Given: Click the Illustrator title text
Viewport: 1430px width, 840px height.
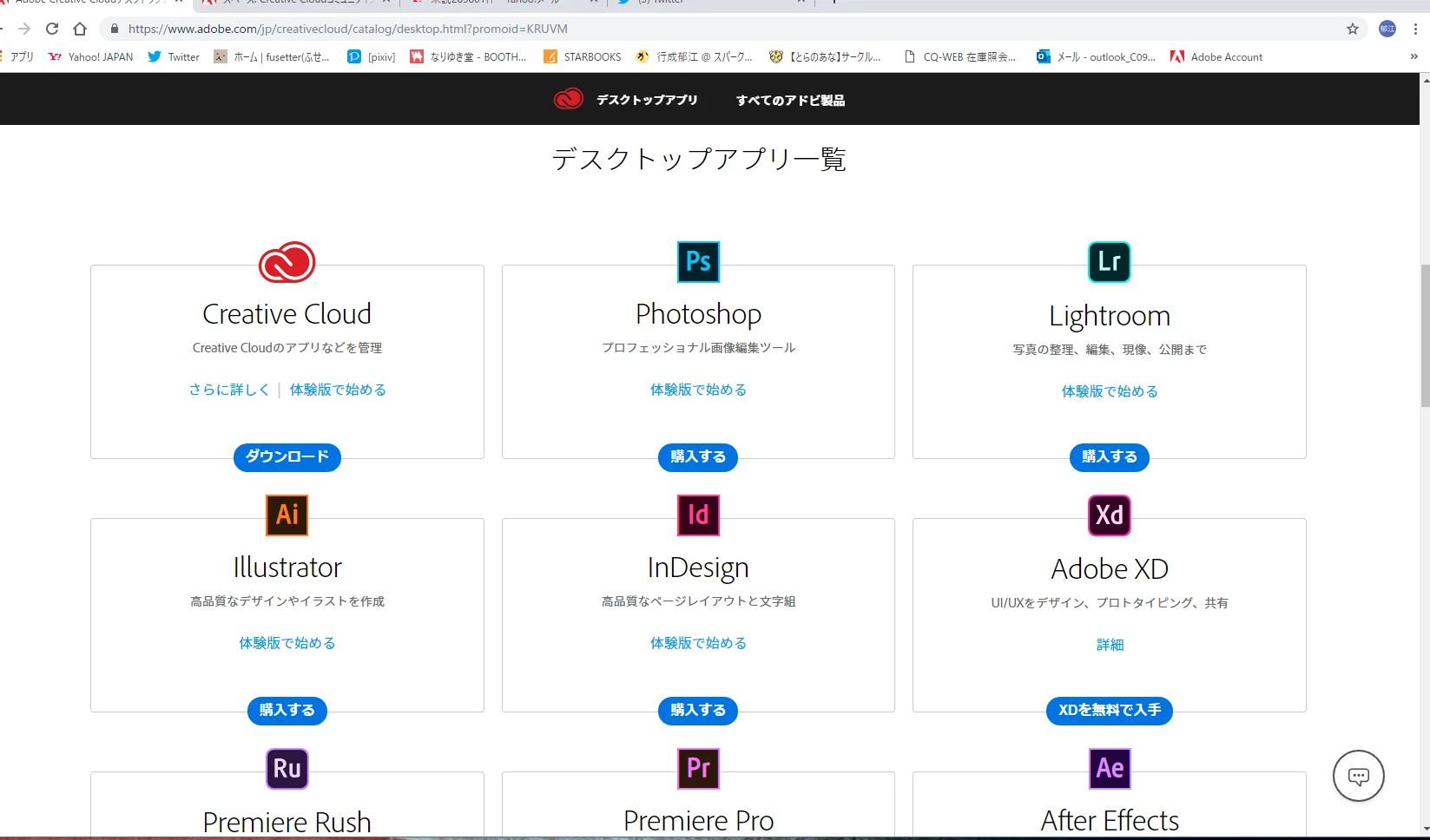Looking at the screenshot, I should tap(287, 568).
